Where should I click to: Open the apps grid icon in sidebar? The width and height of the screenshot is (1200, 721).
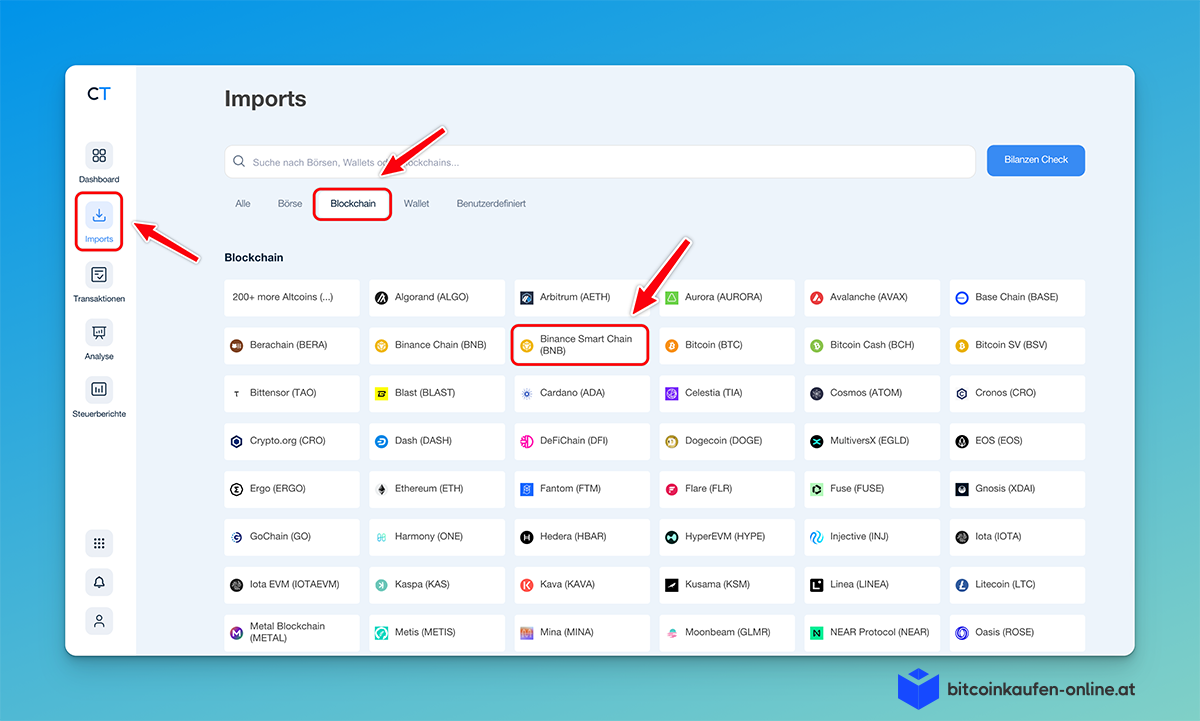[99, 543]
